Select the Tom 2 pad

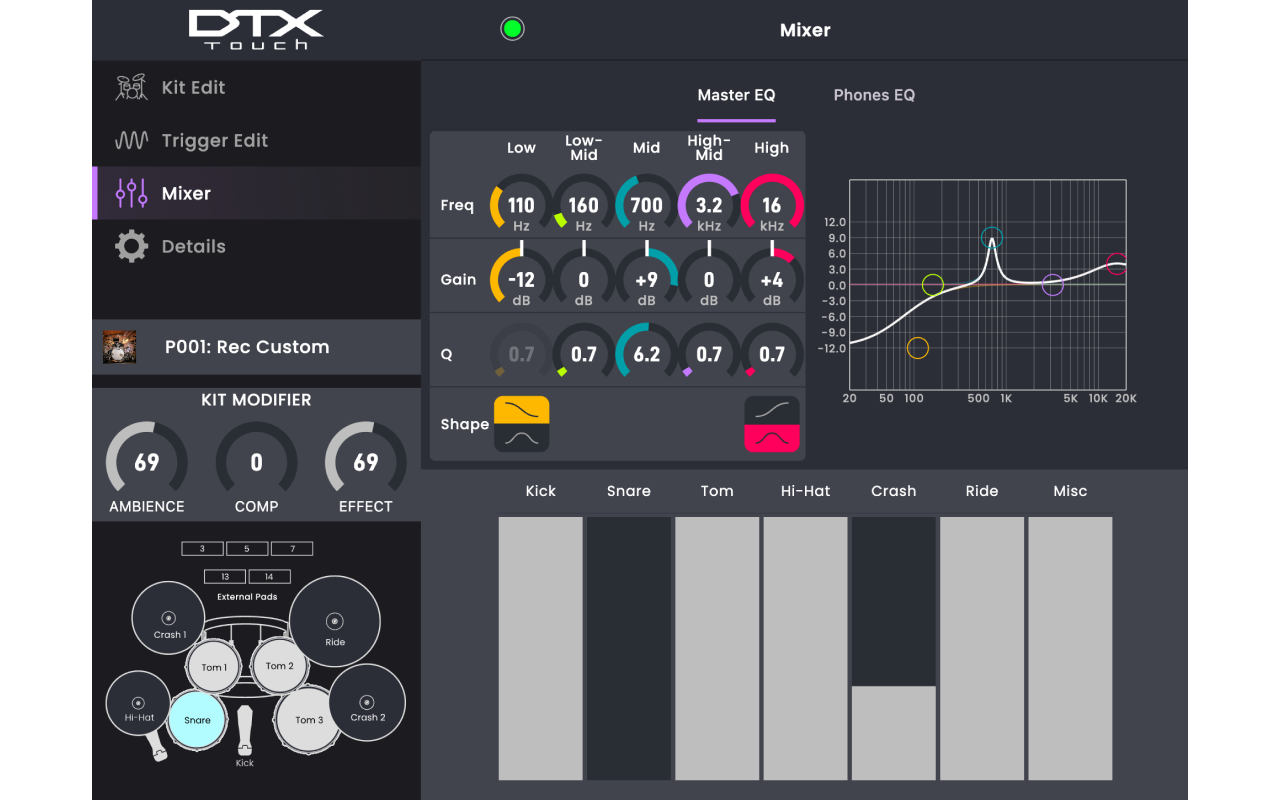pyautogui.click(x=279, y=665)
